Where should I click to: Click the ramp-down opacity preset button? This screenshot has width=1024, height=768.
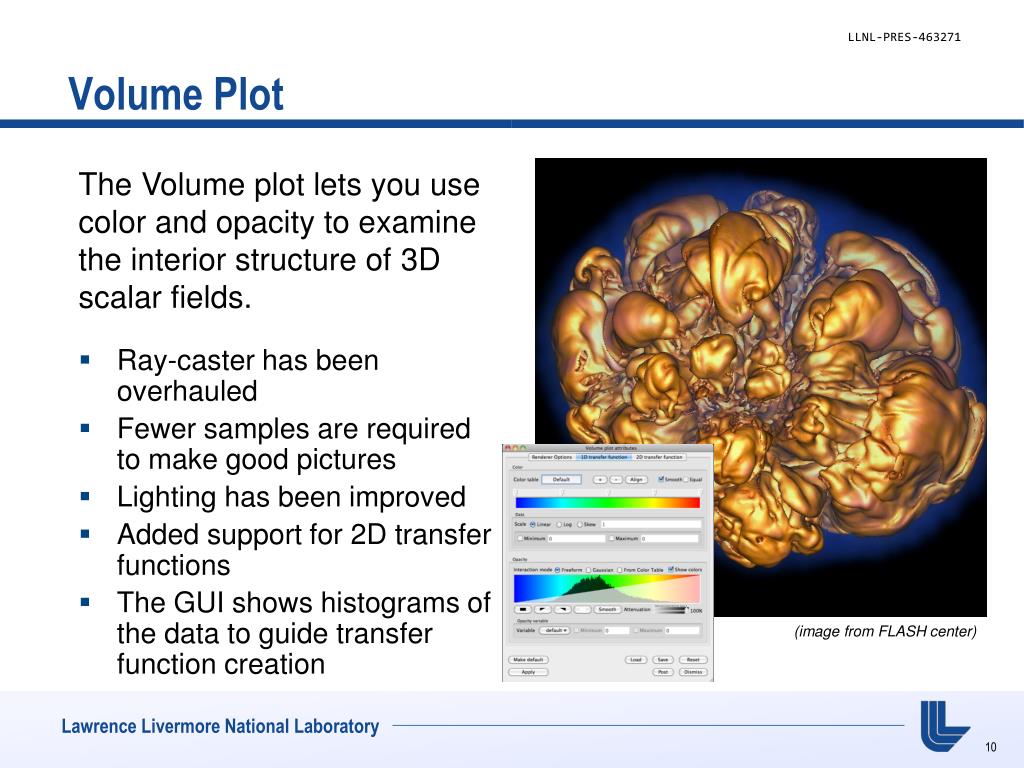pyautogui.click(x=543, y=609)
